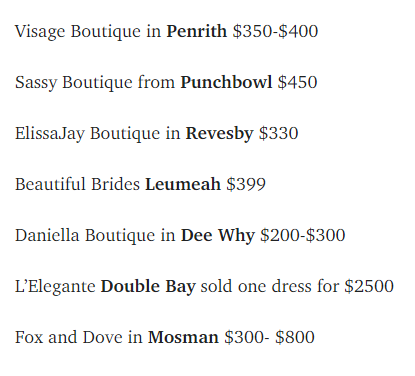Screen dimensions: 415x376
Task: Click the bold word Revesby
Action: point(219,134)
